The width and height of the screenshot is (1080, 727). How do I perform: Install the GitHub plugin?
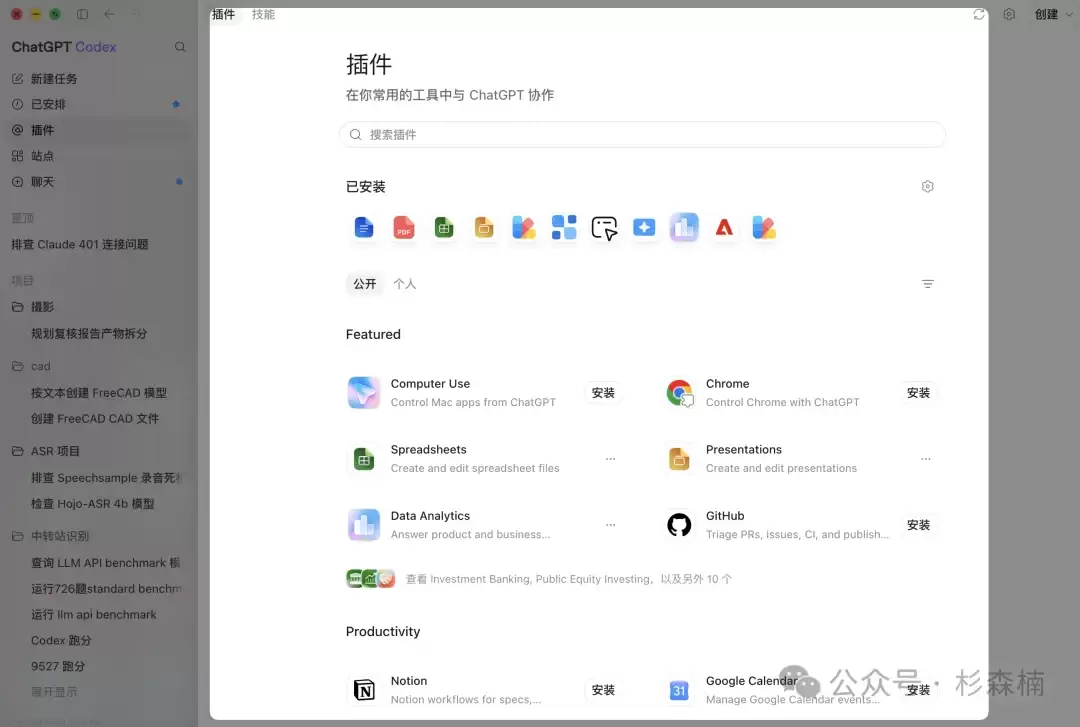click(918, 525)
